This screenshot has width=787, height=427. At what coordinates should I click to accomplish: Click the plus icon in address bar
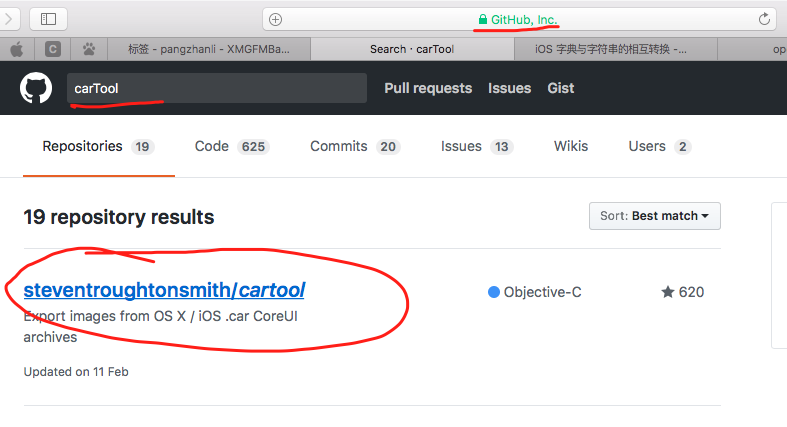276,20
